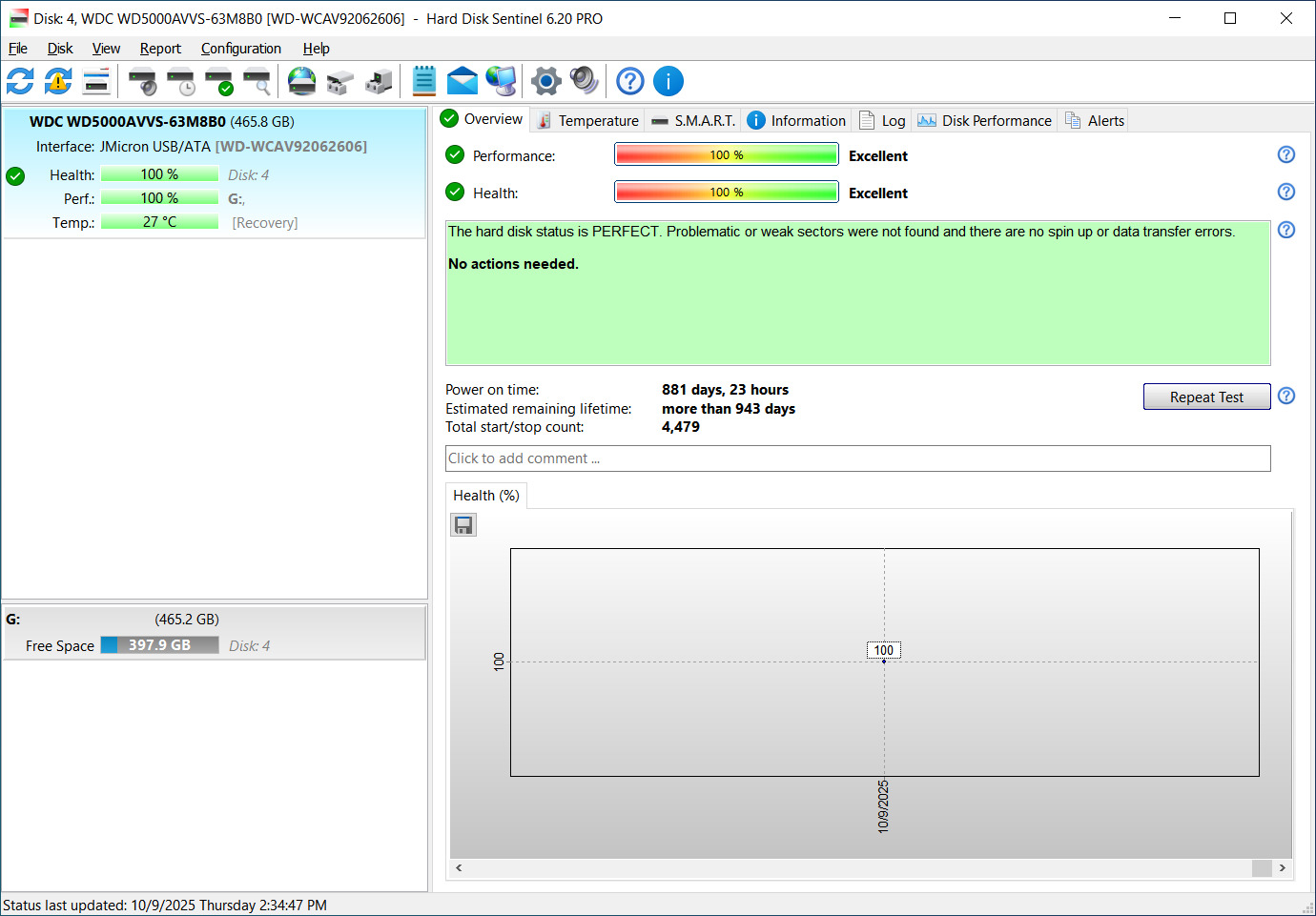Click the G: free space usage bar

[x=159, y=645]
